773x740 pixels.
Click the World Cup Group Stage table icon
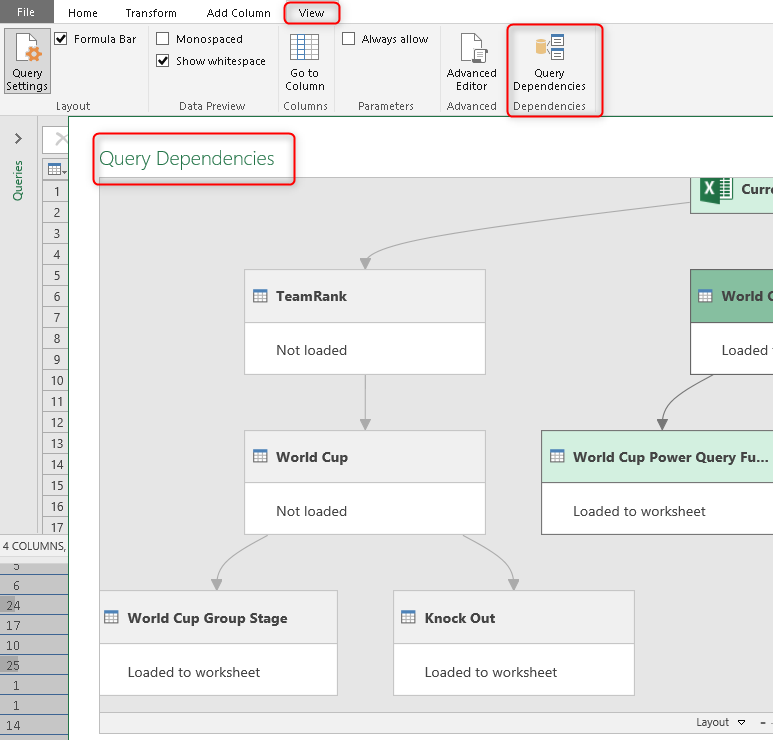point(111,617)
